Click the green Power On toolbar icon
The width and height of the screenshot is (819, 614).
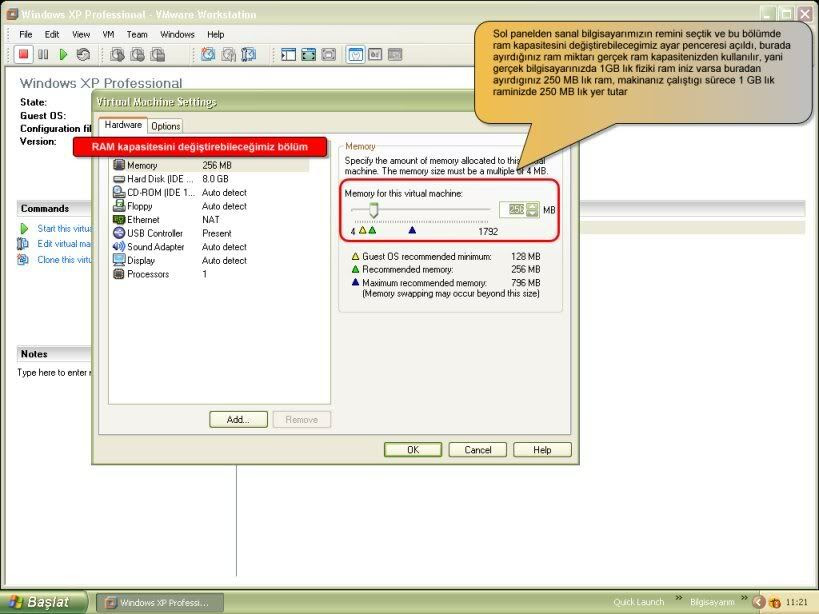[x=63, y=54]
